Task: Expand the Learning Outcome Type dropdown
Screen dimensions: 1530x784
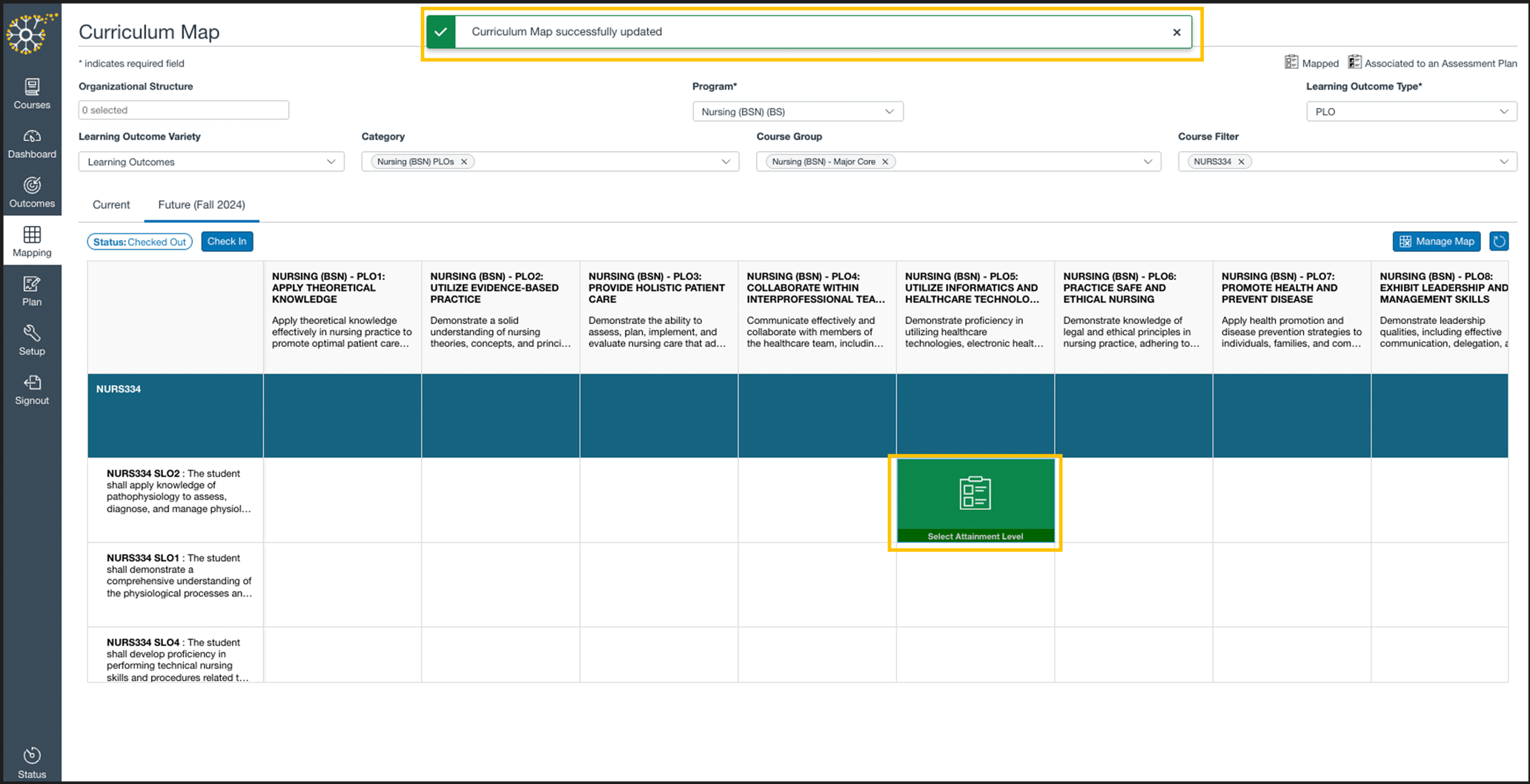Action: (1411, 111)
